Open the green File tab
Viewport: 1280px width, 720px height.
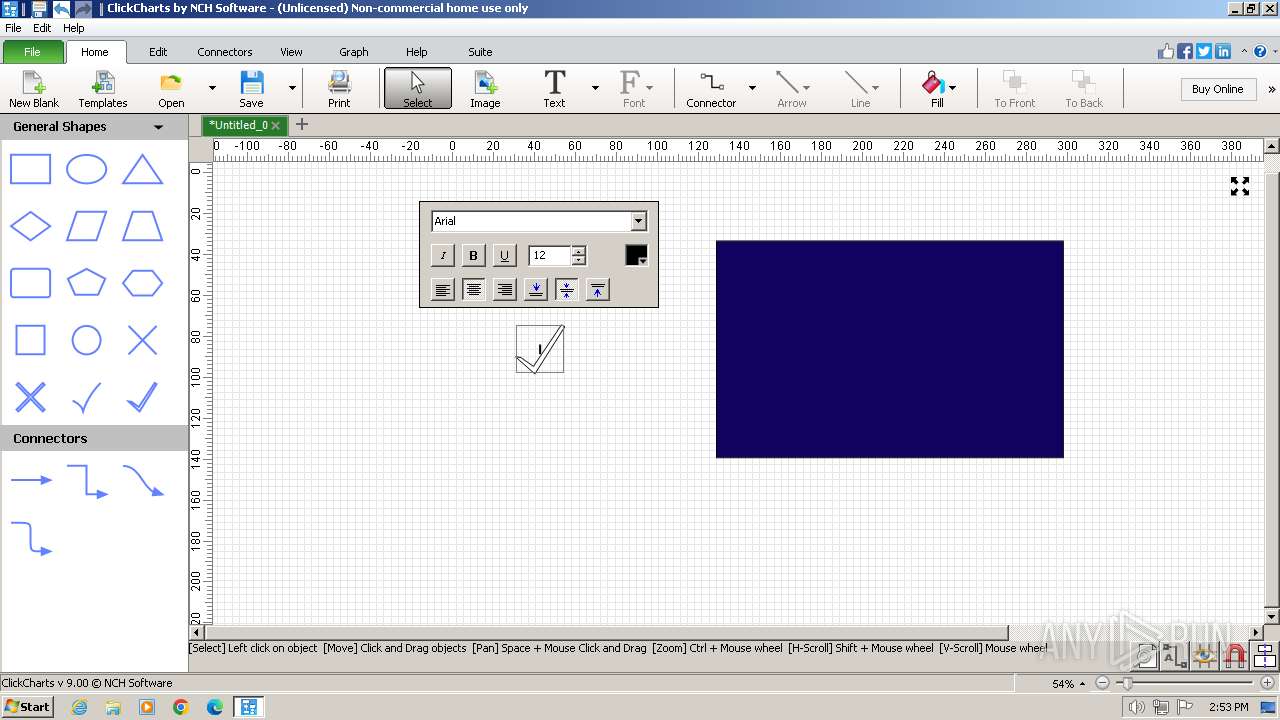point(32,52)
